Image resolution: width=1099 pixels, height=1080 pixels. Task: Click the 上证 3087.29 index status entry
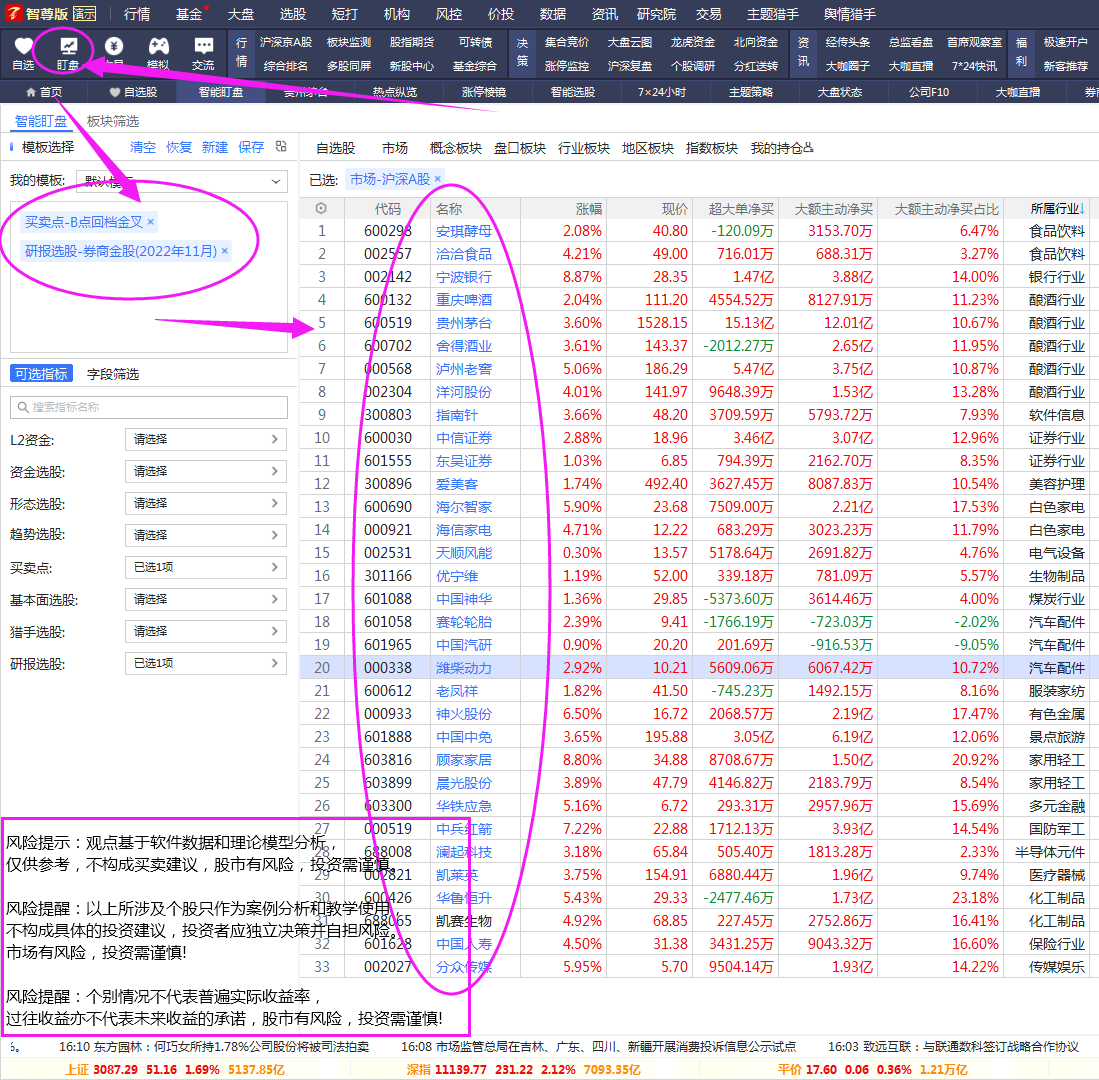click(175, 1069)
